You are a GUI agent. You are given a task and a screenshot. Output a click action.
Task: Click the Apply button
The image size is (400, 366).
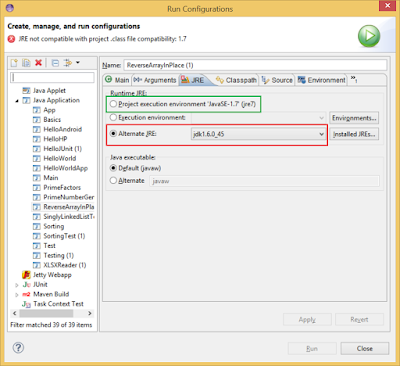coord(307,319)
